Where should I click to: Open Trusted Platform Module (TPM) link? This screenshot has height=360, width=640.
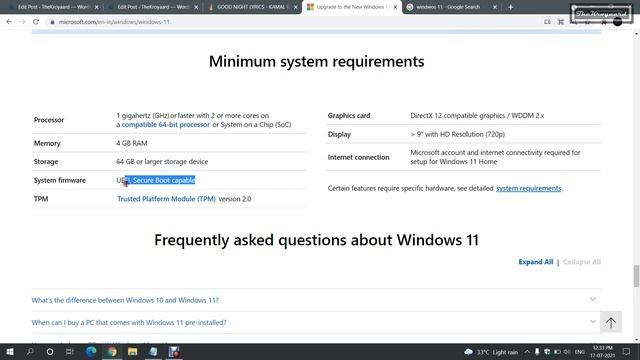pos(167,199)
